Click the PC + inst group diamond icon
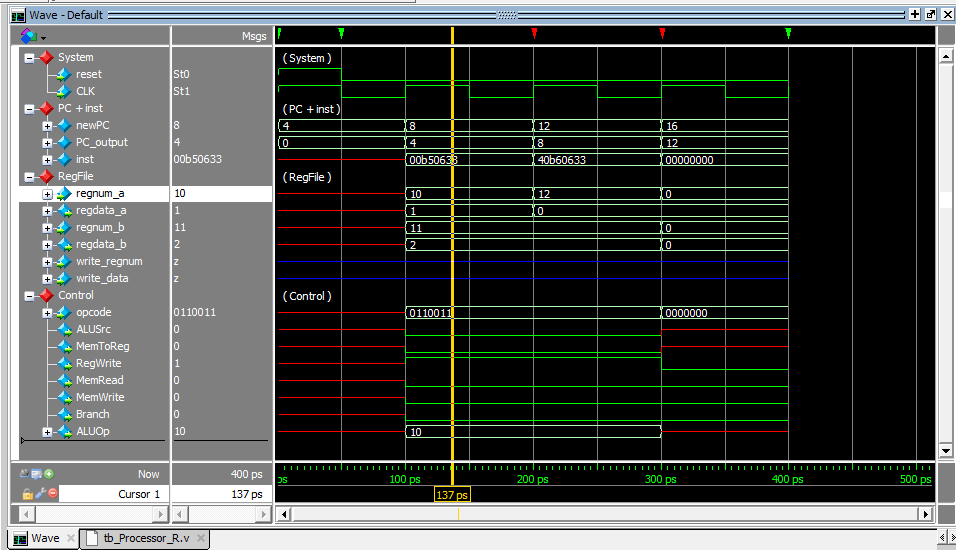Viewport: 956px width, 550px height. pyautogui.click(x=46, y=109)
